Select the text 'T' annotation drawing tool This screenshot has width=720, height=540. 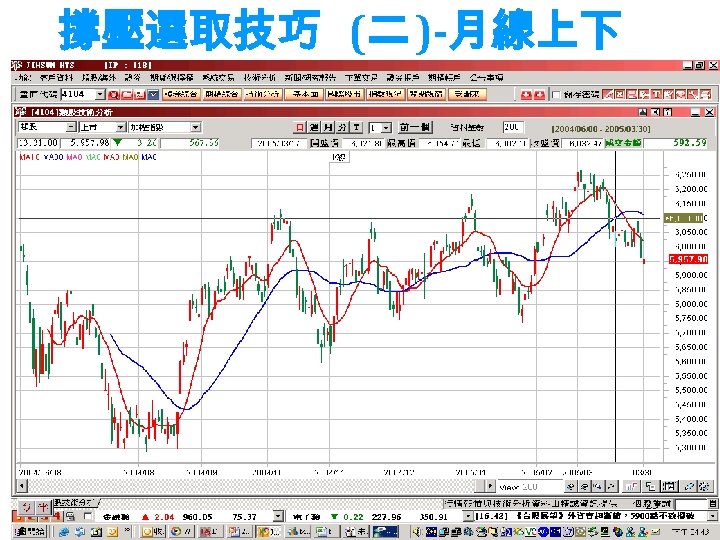657,95
